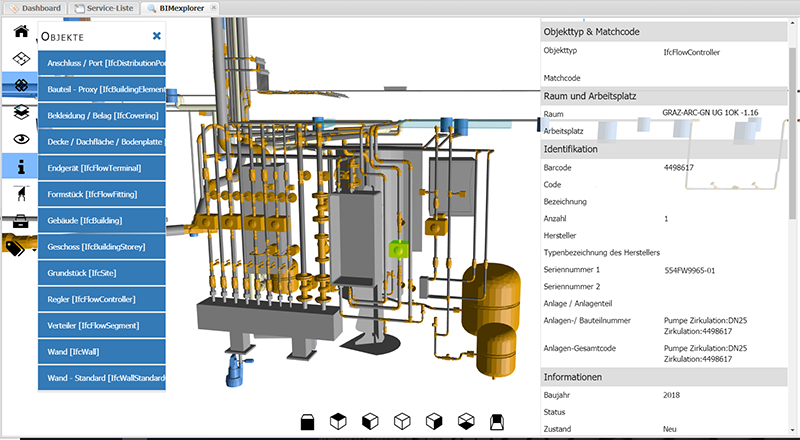Open the floor plan icon in sidebar
Viewport: 800px width, 440px height.
coord(21,59)
